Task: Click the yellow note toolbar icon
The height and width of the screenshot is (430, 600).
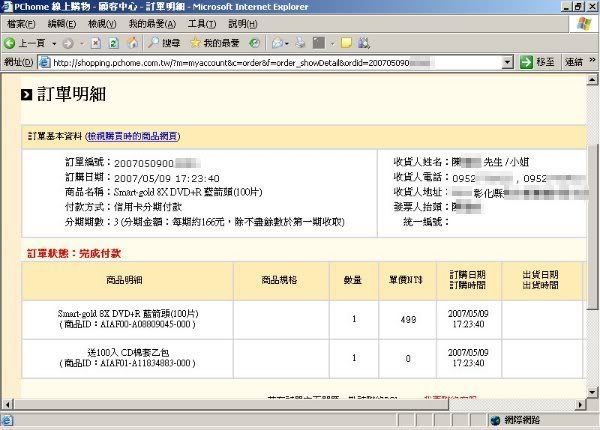Action: (x=346, y=43)
